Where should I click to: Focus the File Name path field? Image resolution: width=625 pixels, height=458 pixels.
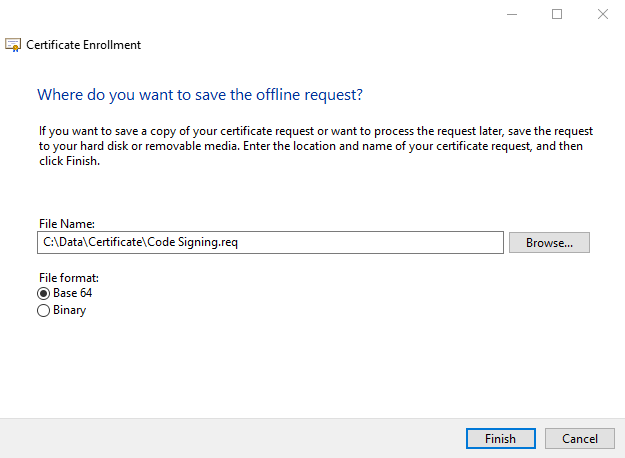click(x=270, y=242)
